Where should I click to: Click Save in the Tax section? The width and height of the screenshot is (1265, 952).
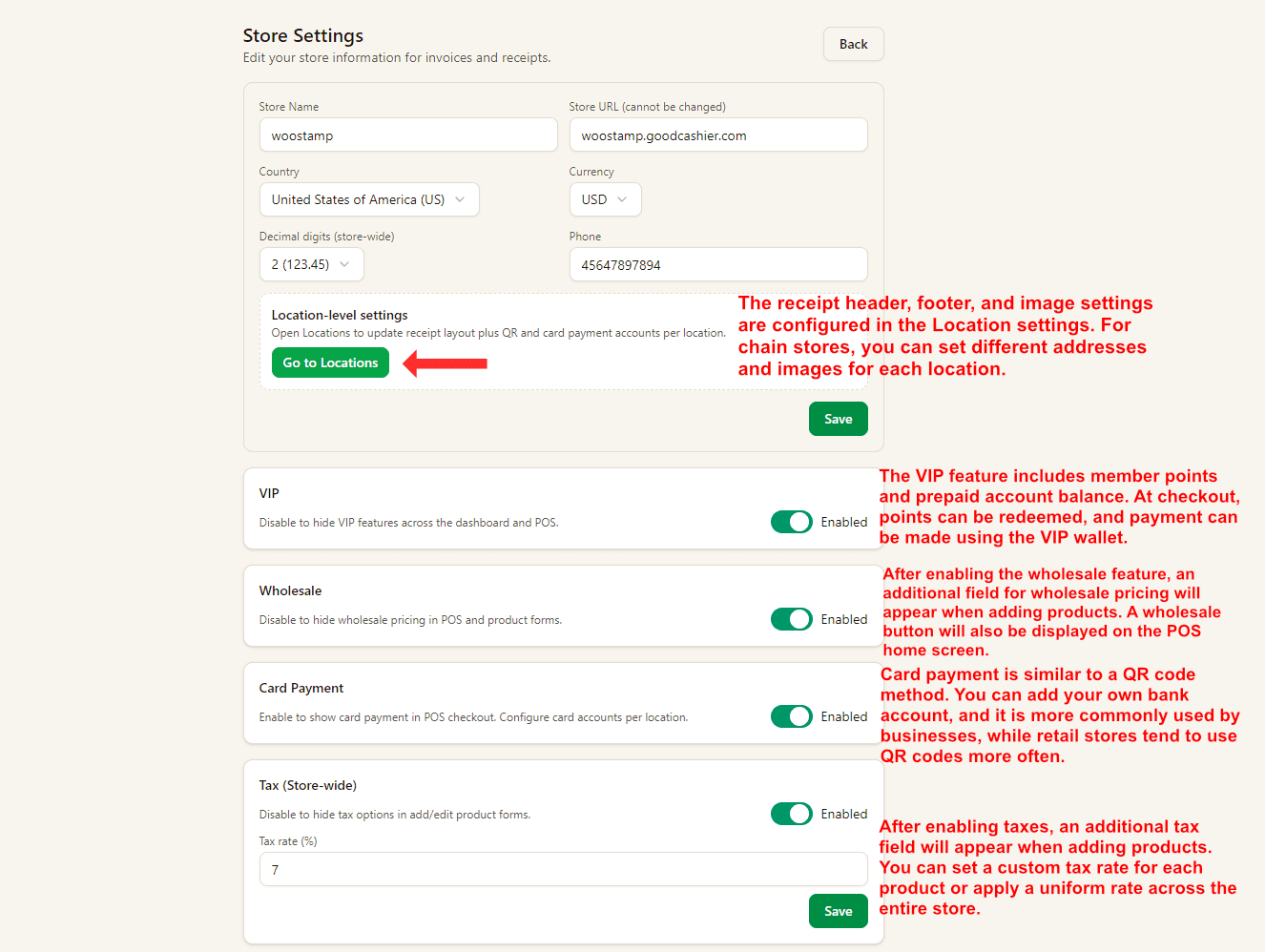pyautogui.click(x=838, y=911)
